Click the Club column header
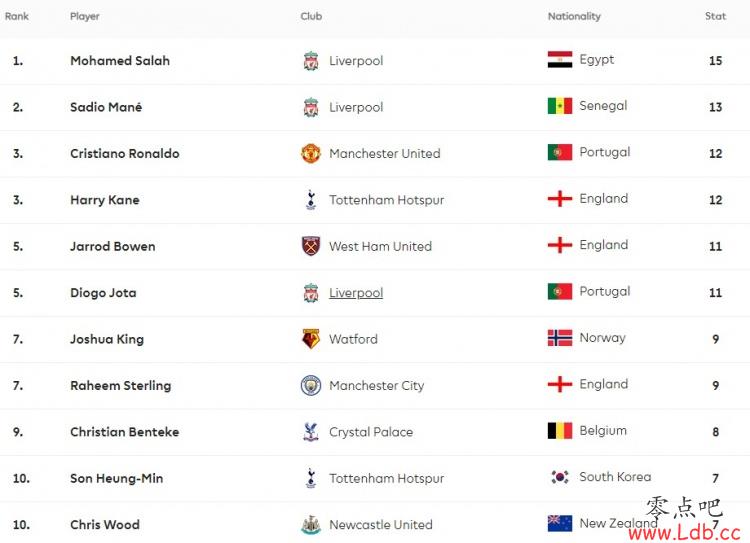 [311, 16]
